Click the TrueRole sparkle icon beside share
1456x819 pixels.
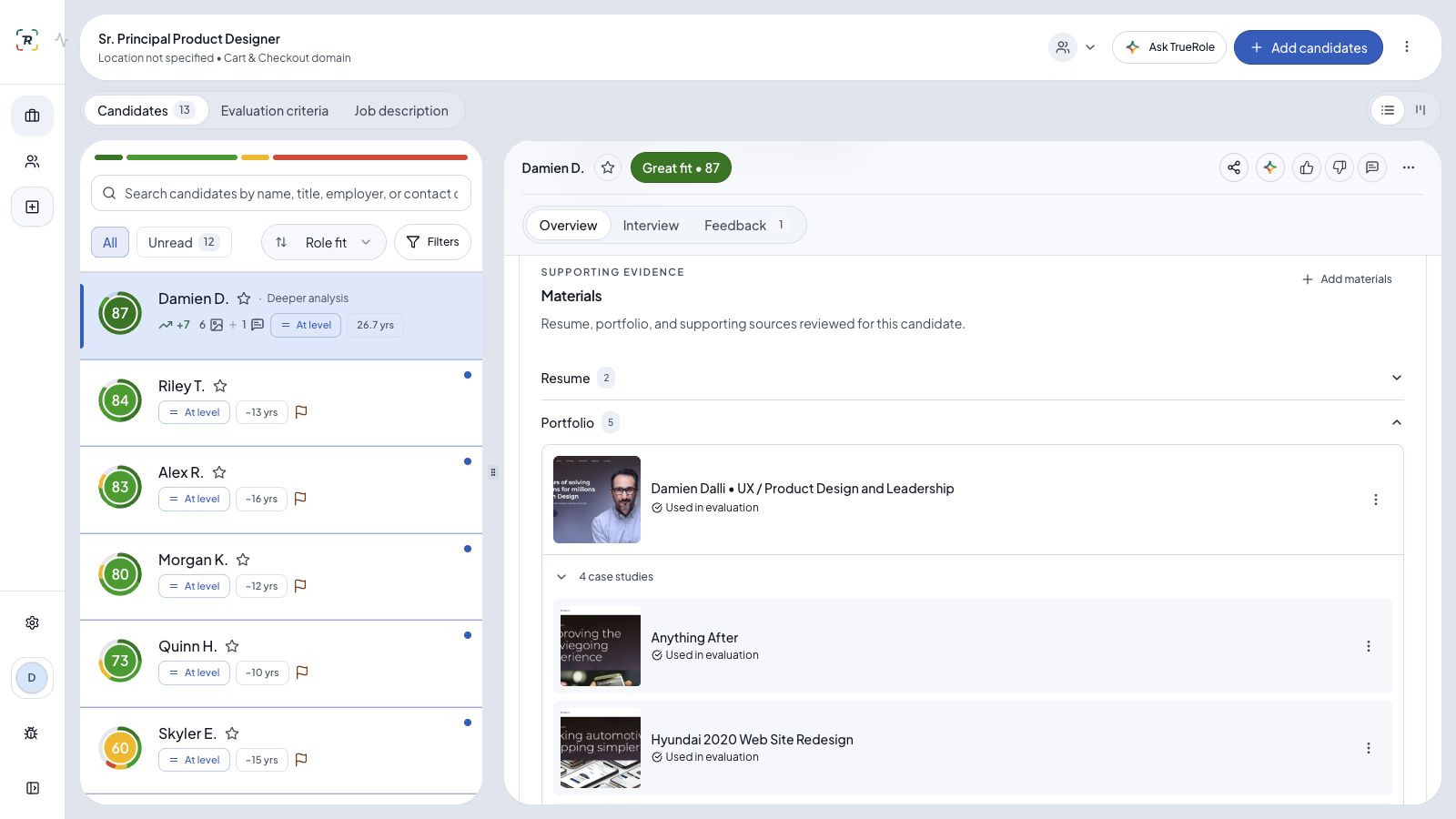(1270, 167)
